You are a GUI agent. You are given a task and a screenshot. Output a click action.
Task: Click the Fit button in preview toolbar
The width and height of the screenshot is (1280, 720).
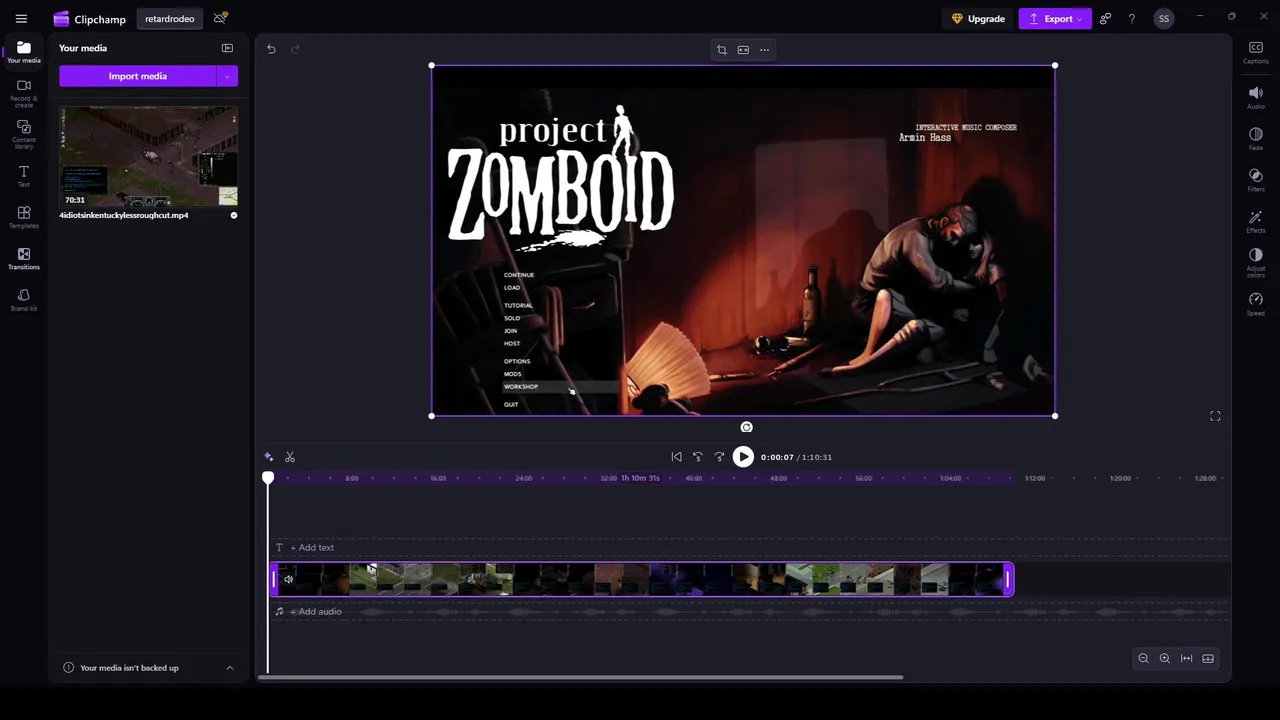point(743,50)
